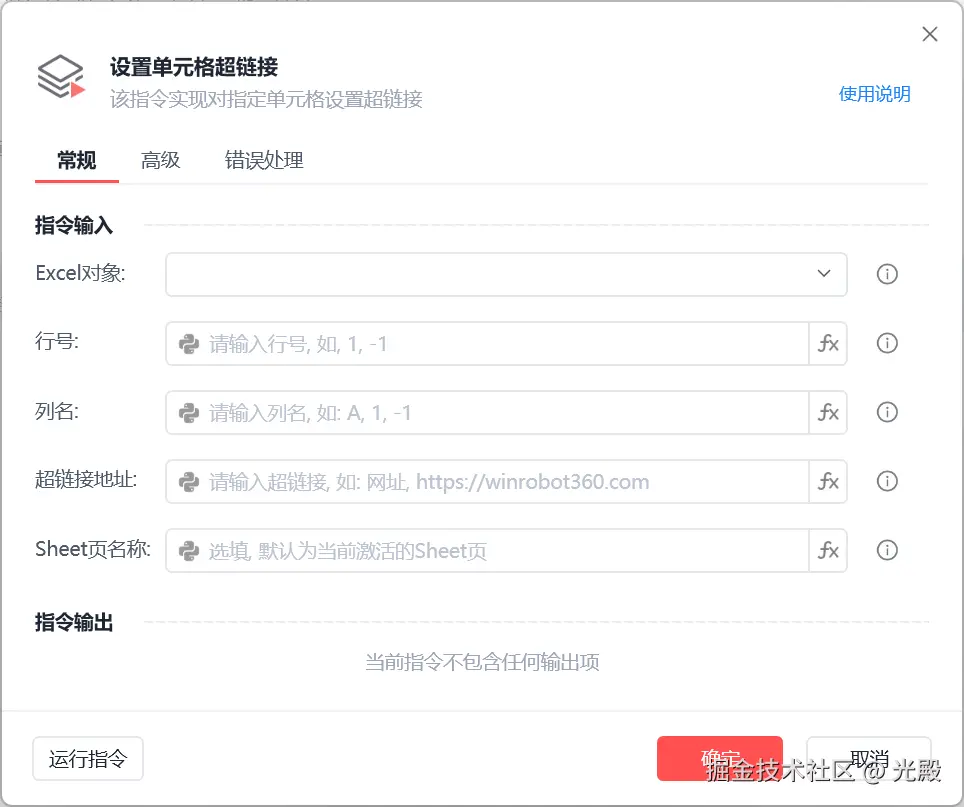Click description 该指令实现对指定单元格设置超链接

(266, 98)
